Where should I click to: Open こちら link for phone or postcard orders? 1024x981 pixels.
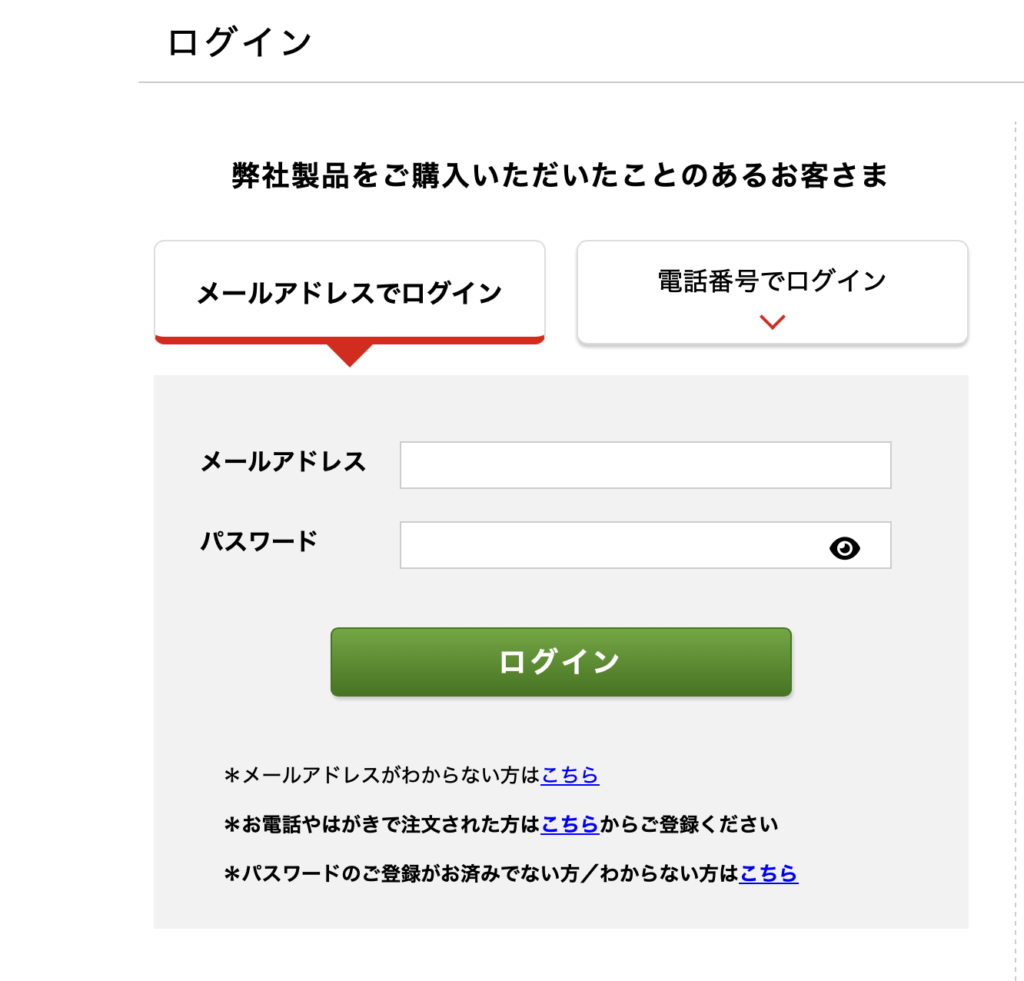(x=569, y=824)
